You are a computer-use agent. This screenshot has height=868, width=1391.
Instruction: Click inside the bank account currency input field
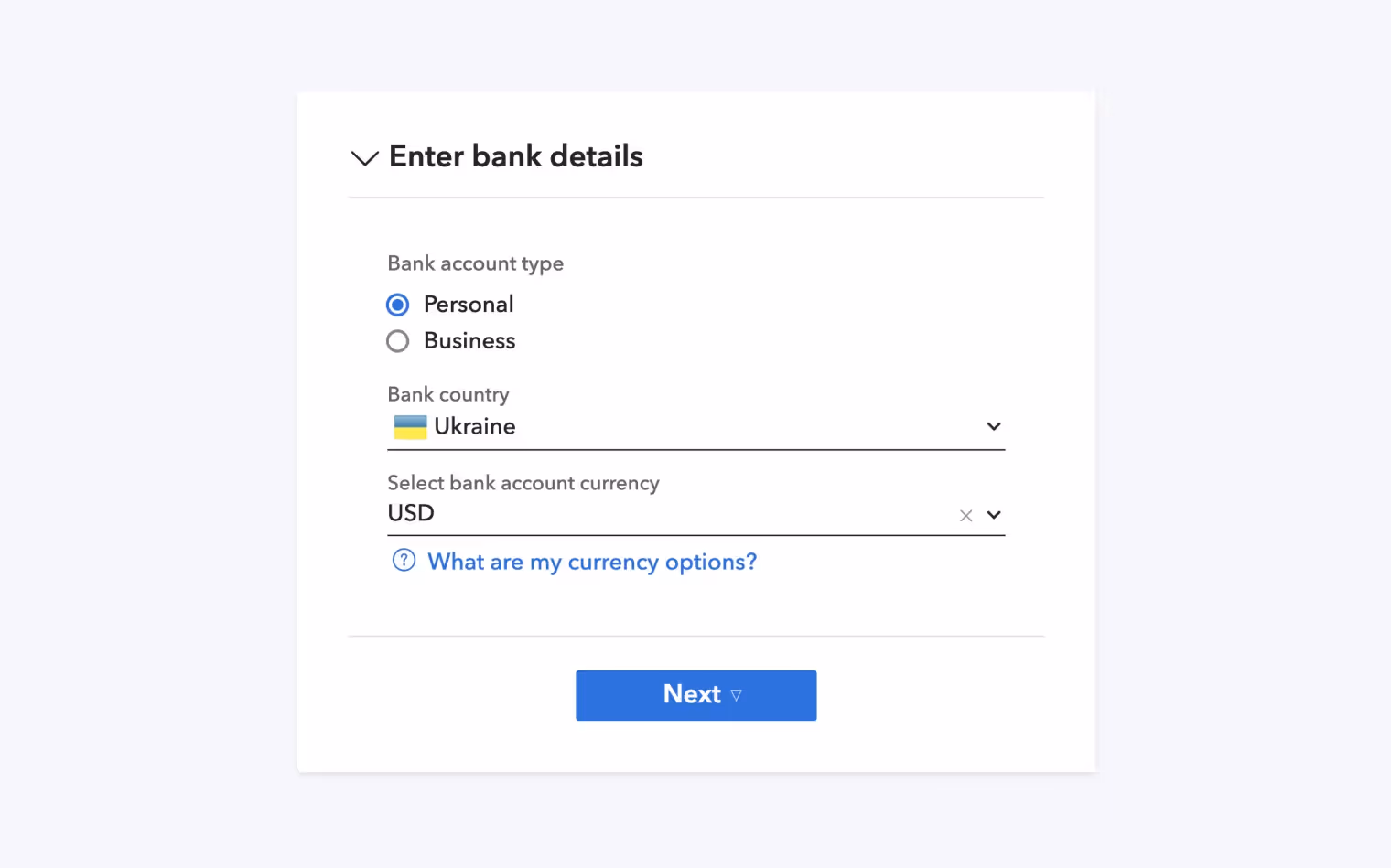(x=641, y=512)
